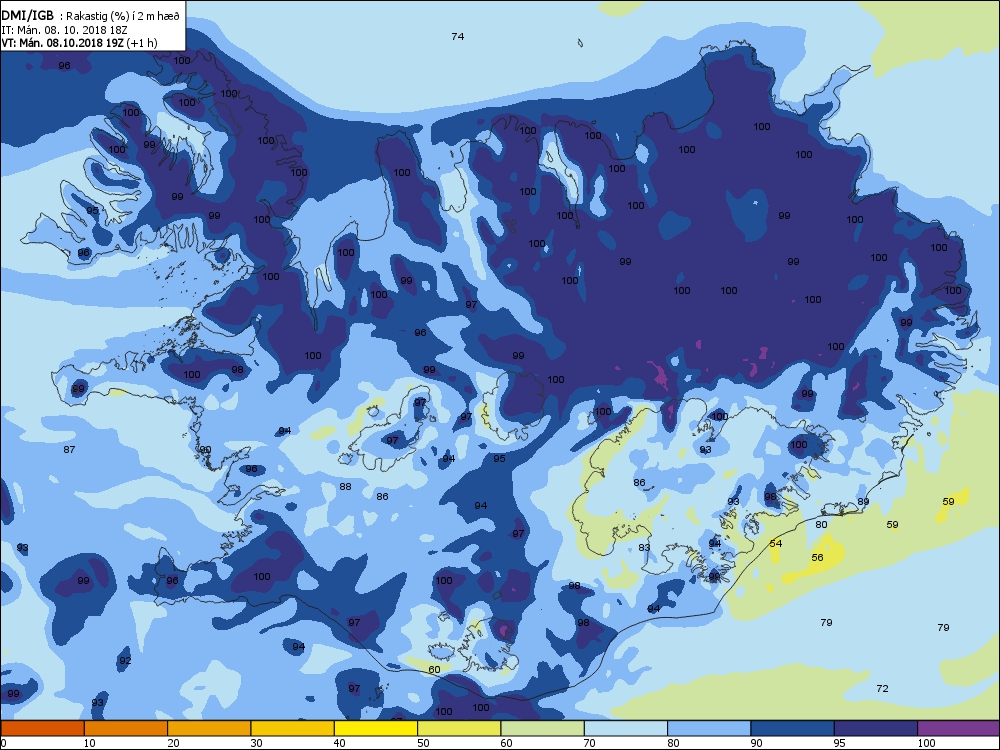The height and width of the screenshot is (750, 1000).
Task: Select the 54 humidity value on the map
Action: tap(776, 543)
